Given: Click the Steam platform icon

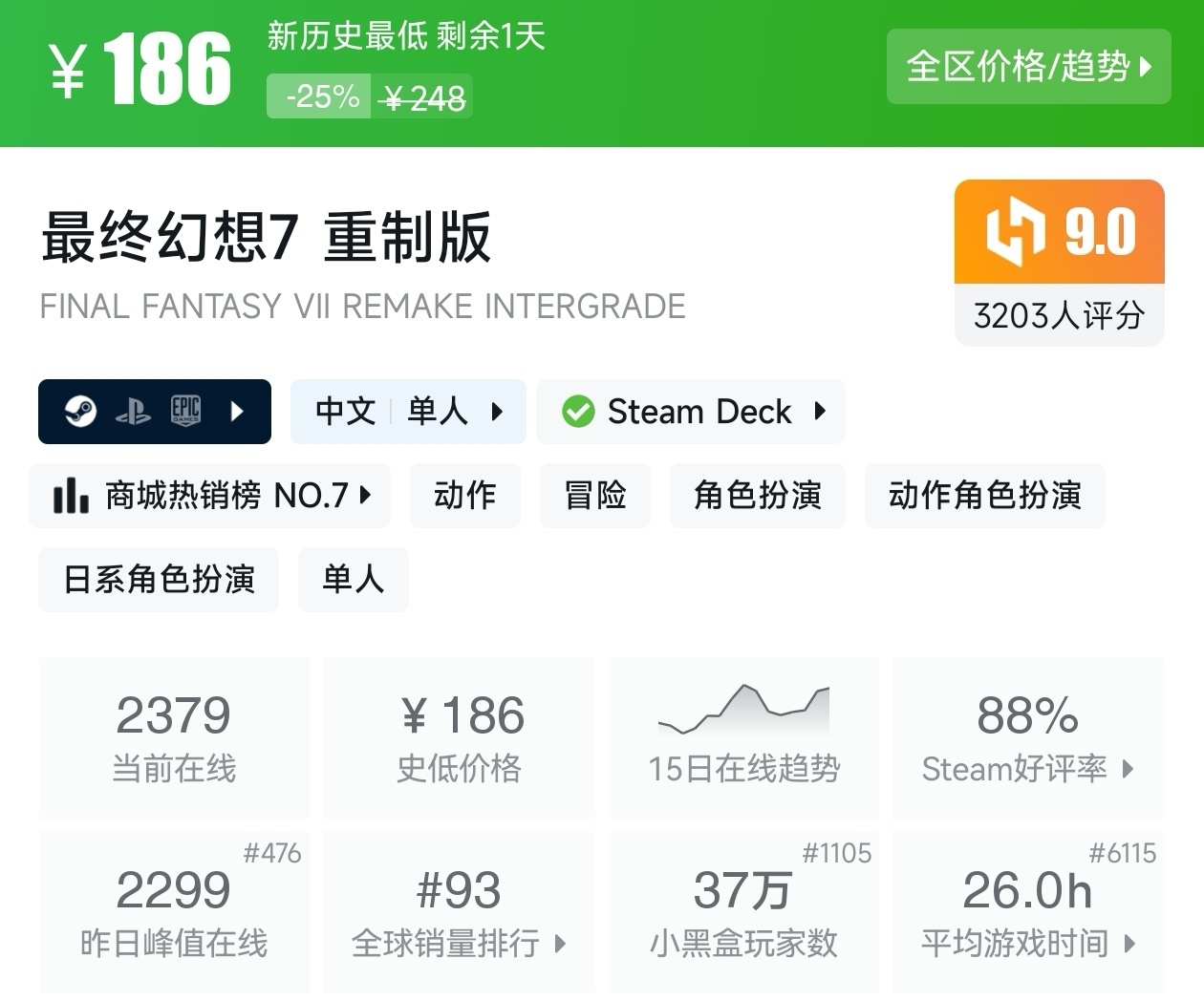Looking at the screenshot, I should (80, 412).
